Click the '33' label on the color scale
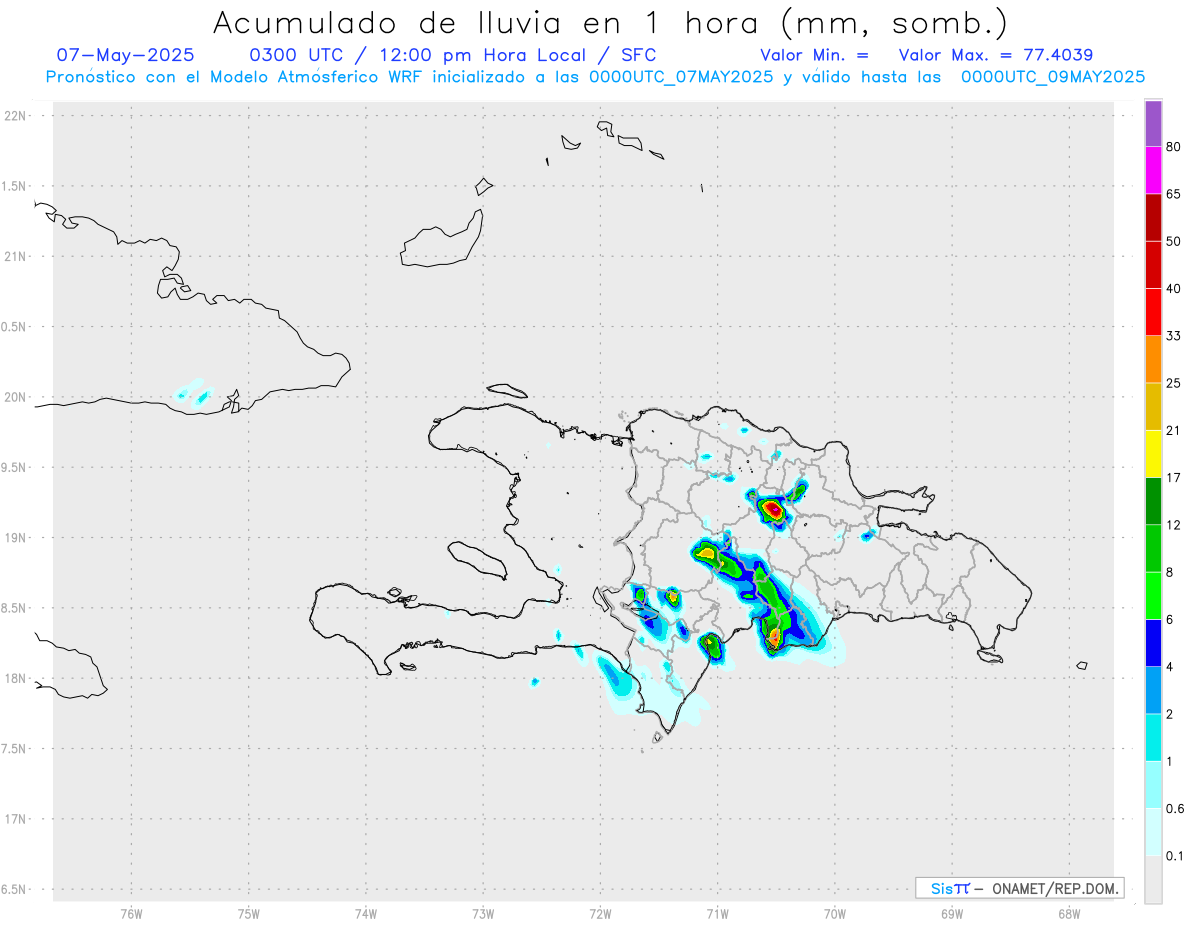Image resolution: width=1200 pixels, height=927 pixels. (x=1174, y=336)
